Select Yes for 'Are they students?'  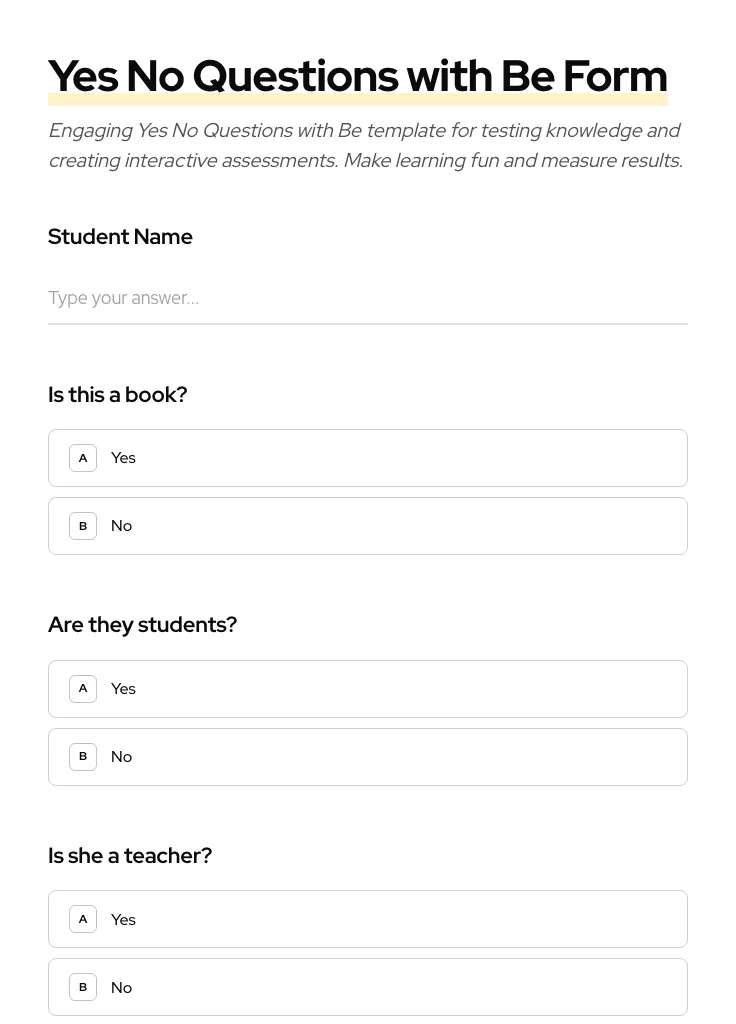(368, 688)
